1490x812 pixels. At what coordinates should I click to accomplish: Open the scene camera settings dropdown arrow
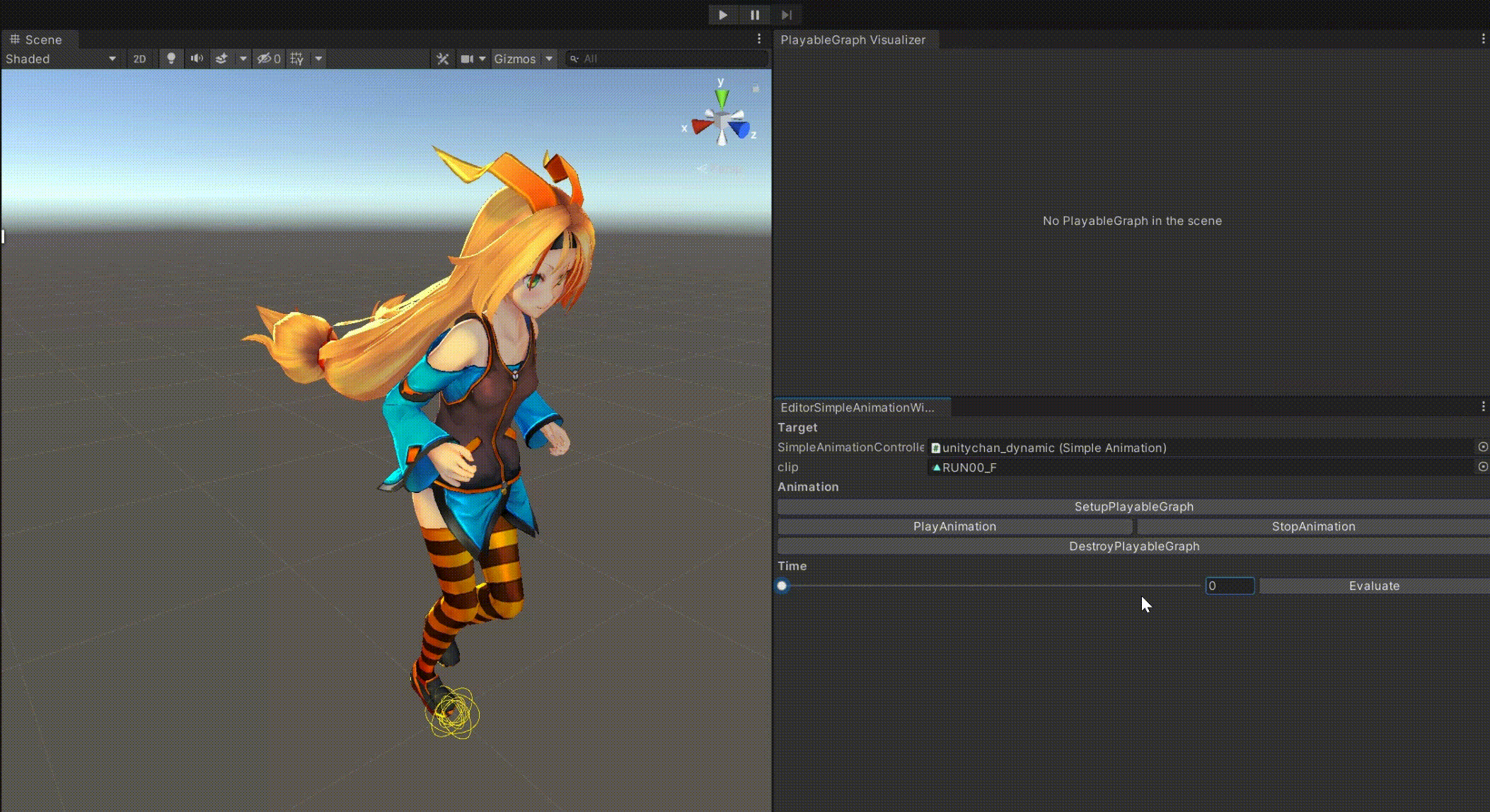coord(483,59)
